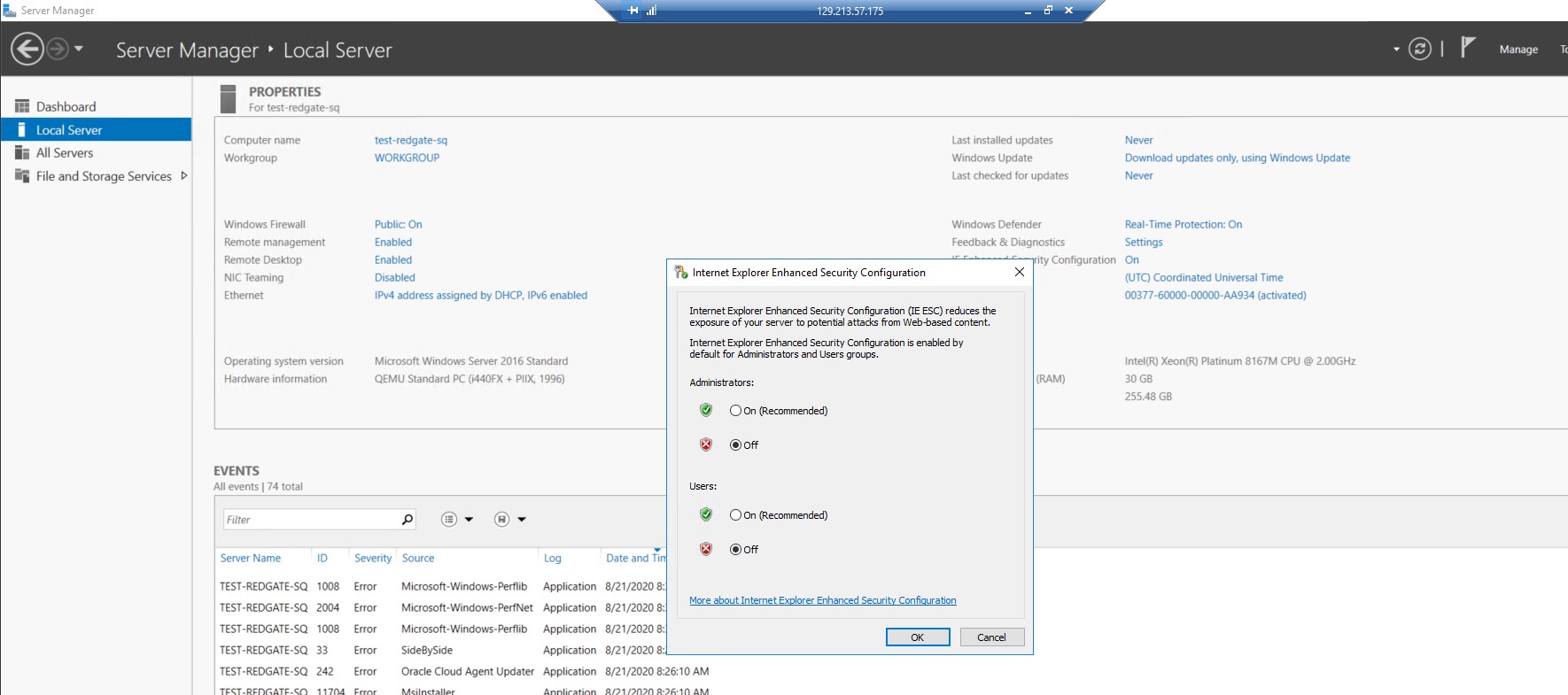Click the save query icon in Events
The width and height of the screenshot is (1568, 695).
502,520
